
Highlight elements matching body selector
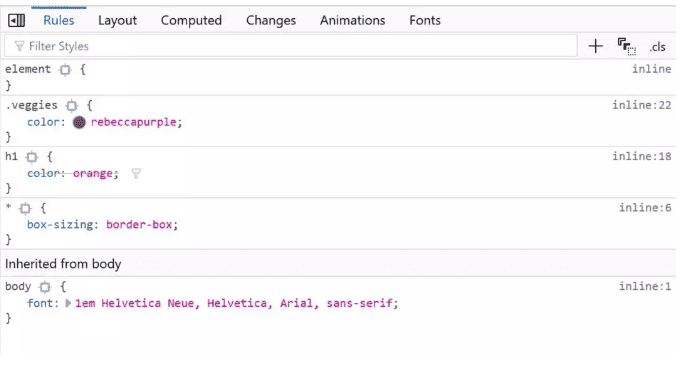tap(45, 287)
